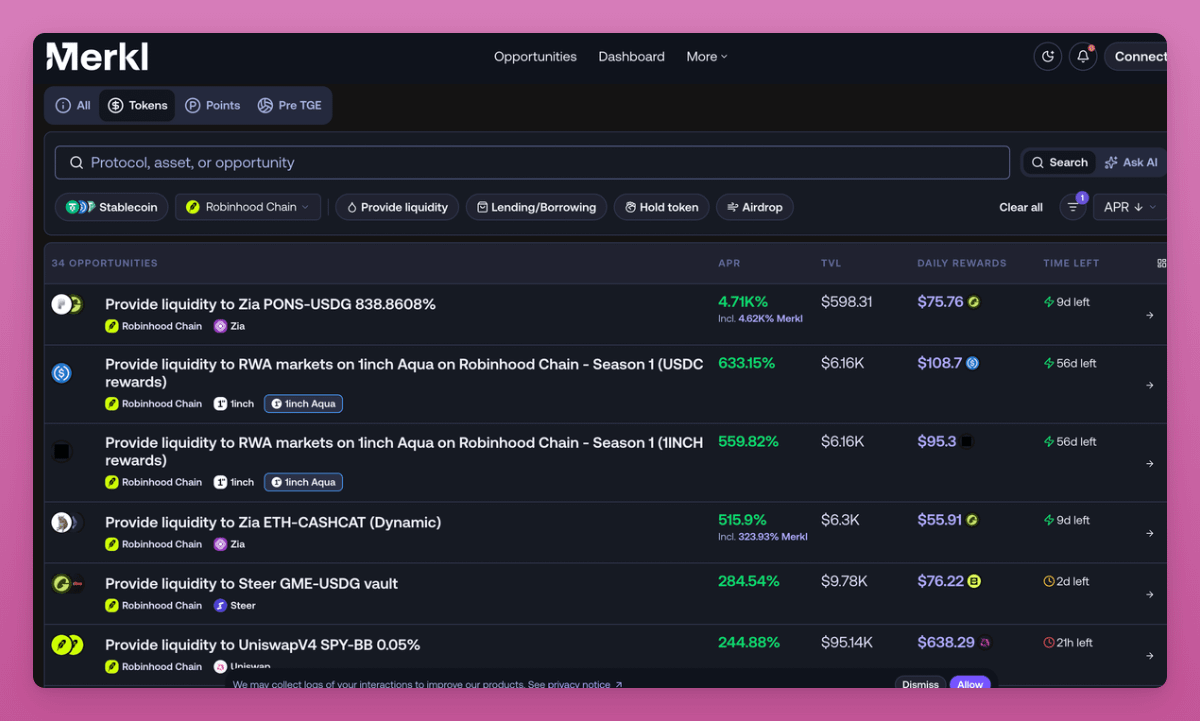This screenshot has height=721, width=1200.
Task: Click USDC reward icon beside $108.7
Action: (972, 363)
